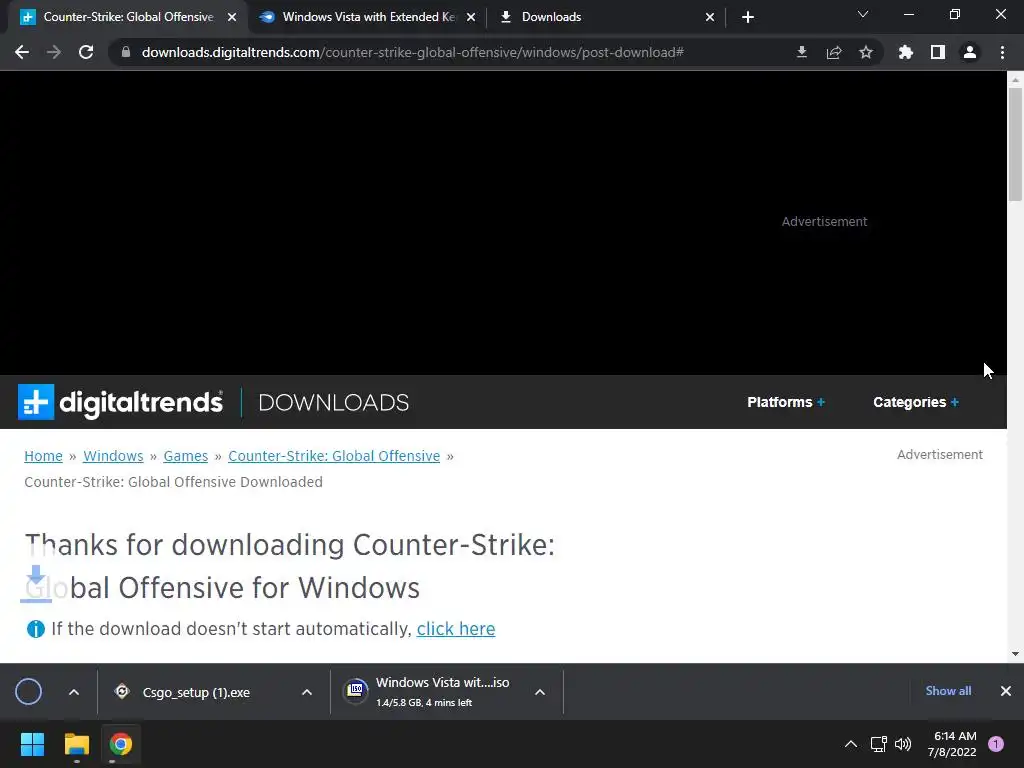Bookmark this page with the star icon
The width and height of the screenshot is (1024, 768).
(x=865, y=52)
